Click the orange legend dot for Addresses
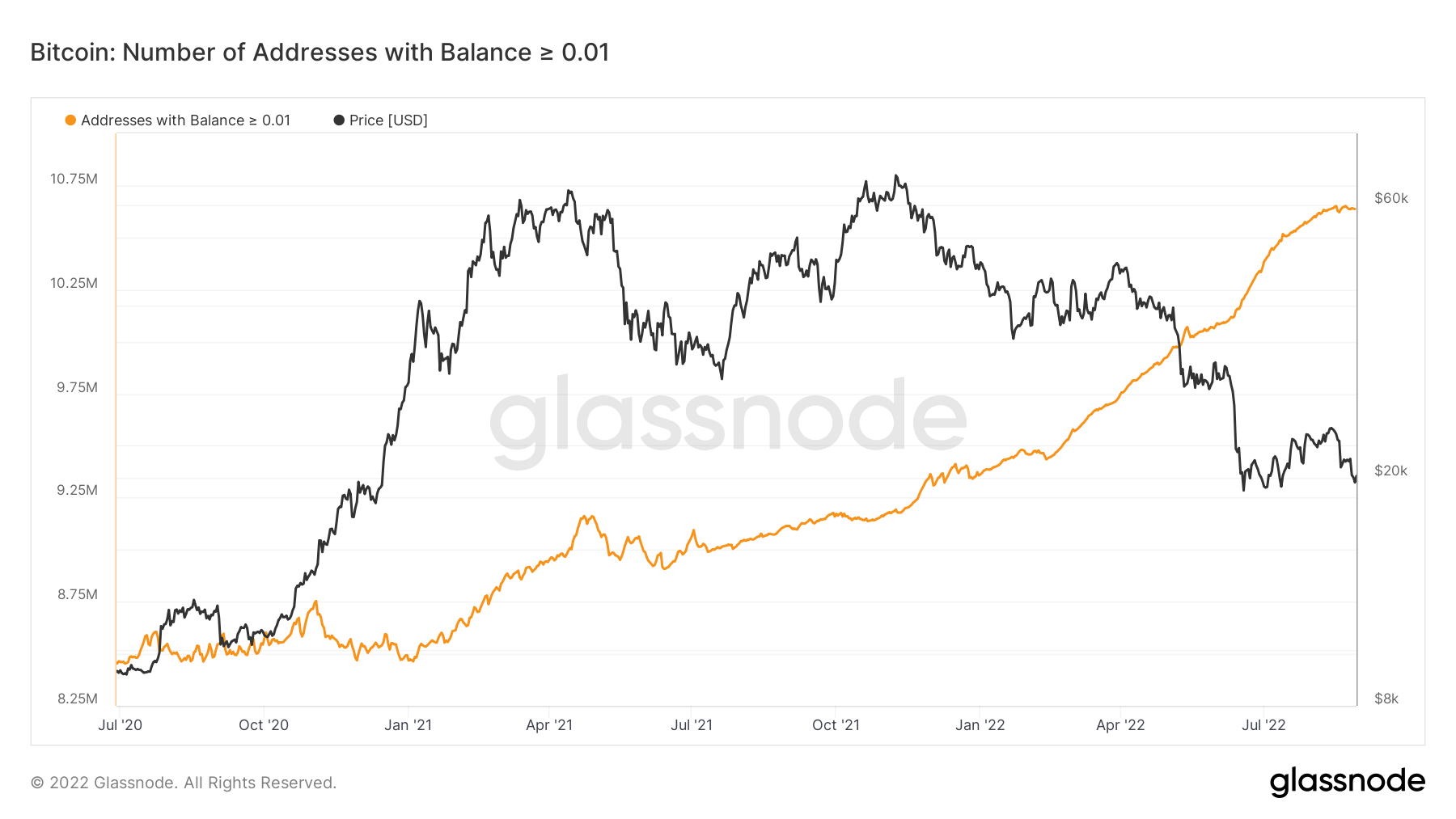The width and height of the screenshot is (1456, 819). click(70, 120)
